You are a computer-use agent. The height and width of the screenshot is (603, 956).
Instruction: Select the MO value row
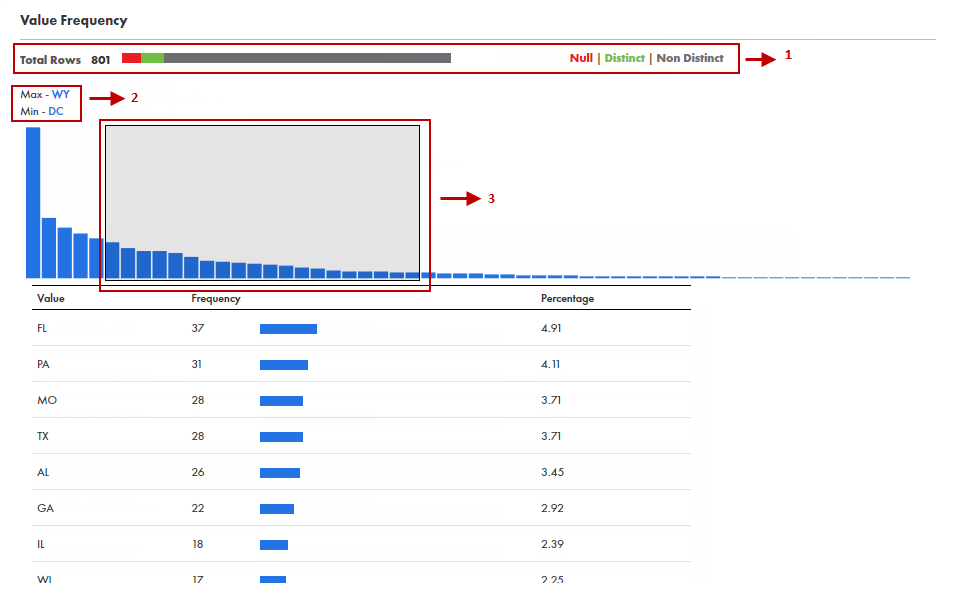tap(361, 400)
